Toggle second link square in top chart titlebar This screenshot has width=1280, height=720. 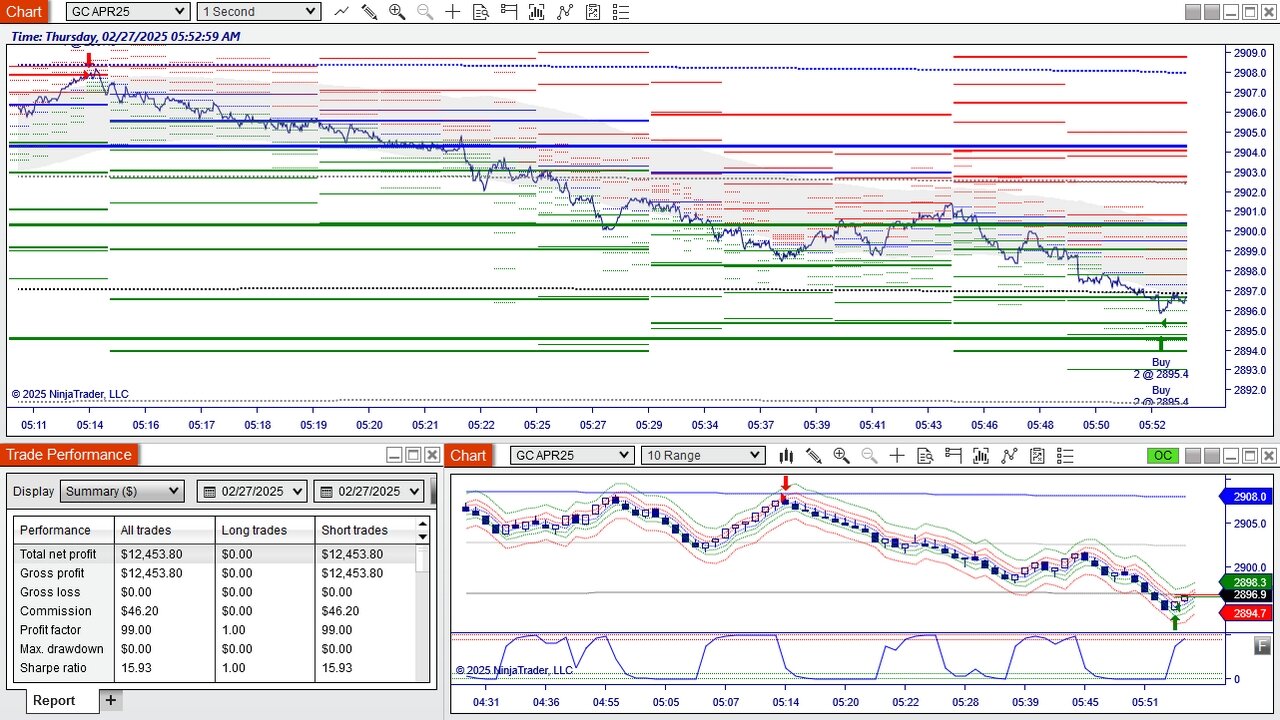[1212, 12]
